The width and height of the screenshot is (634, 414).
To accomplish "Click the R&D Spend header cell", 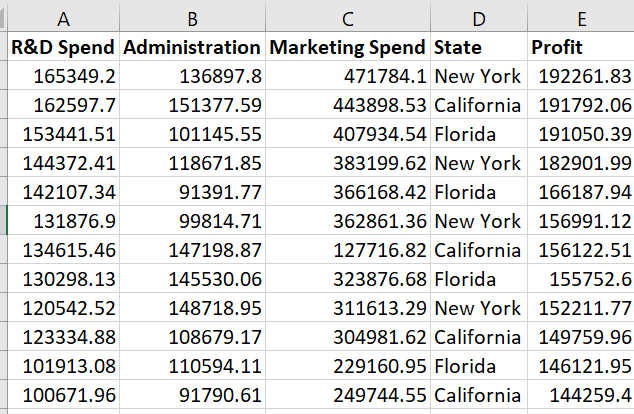I will [x=63, y=46].
